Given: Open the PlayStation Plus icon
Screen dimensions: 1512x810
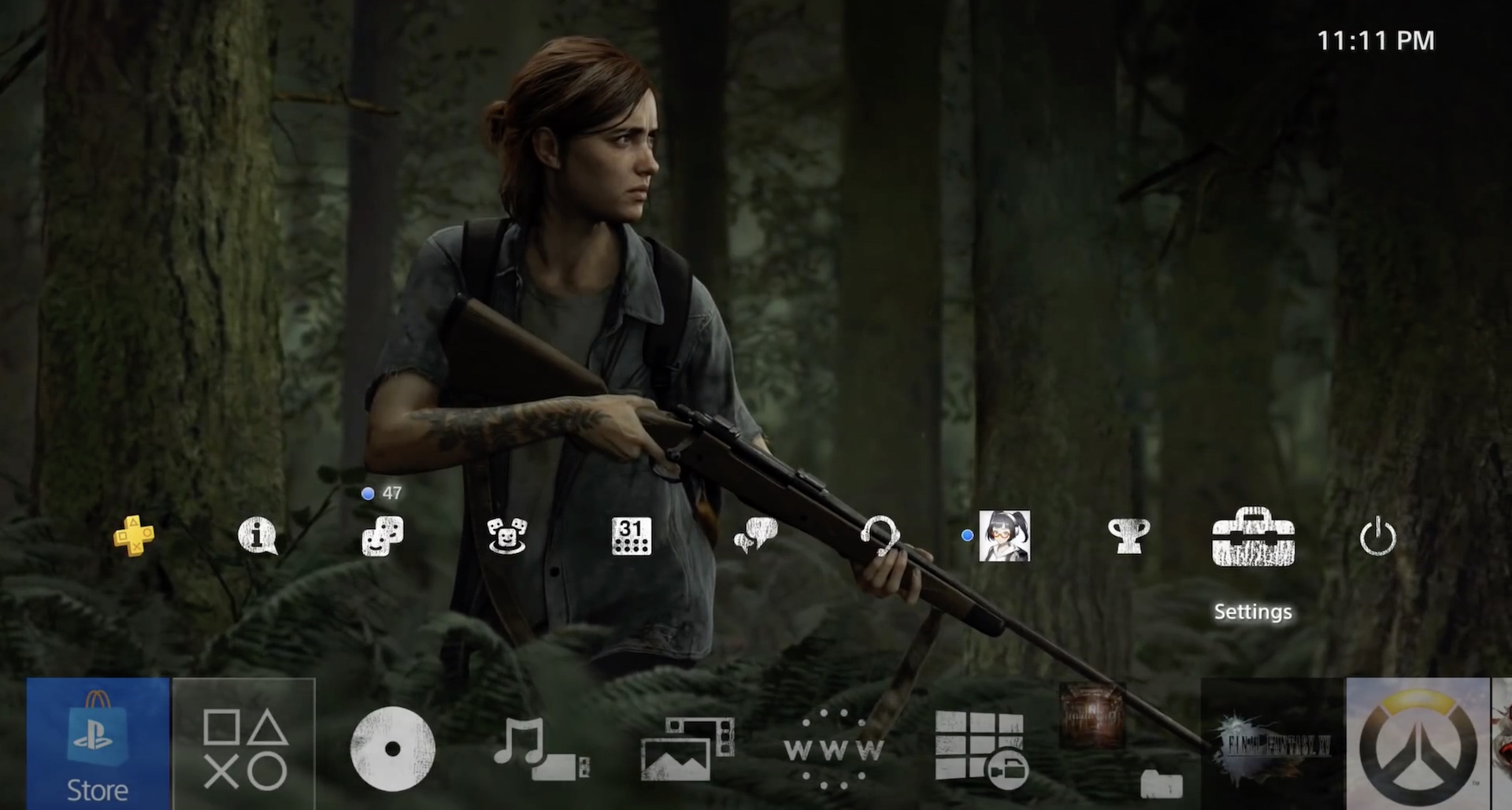Looking at the screenshot, I should tap(133, 536).
